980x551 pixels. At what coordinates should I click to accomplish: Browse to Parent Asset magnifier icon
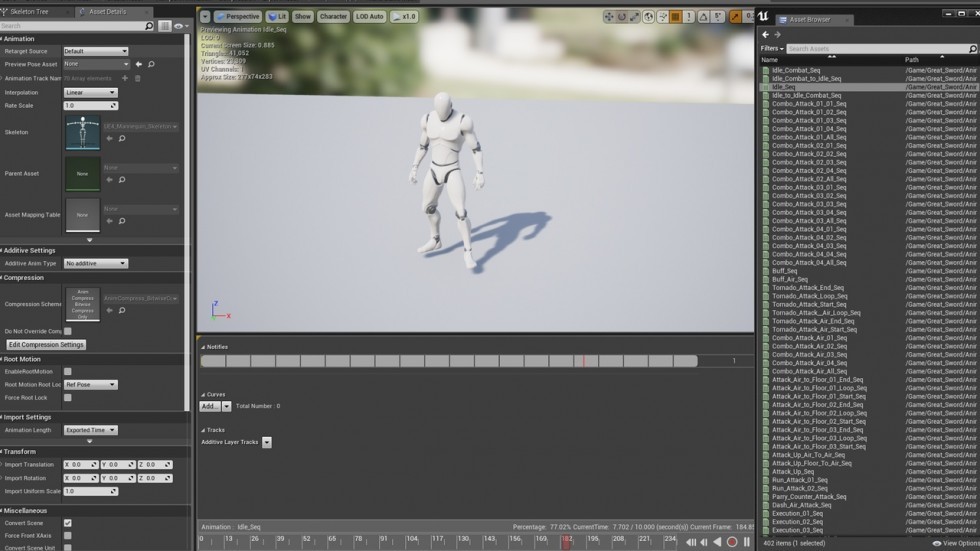click(x=122, y=180)
